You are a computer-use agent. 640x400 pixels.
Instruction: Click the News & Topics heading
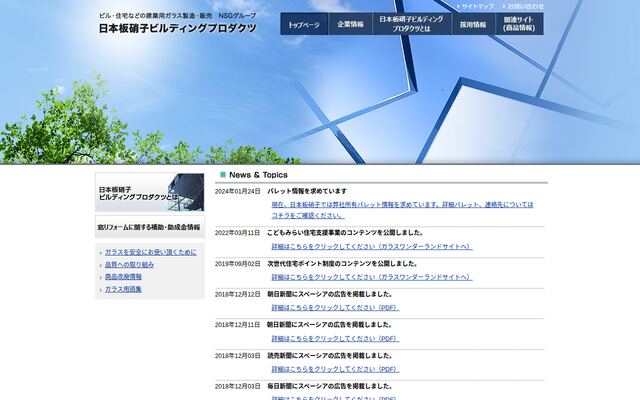coord(258,175)
